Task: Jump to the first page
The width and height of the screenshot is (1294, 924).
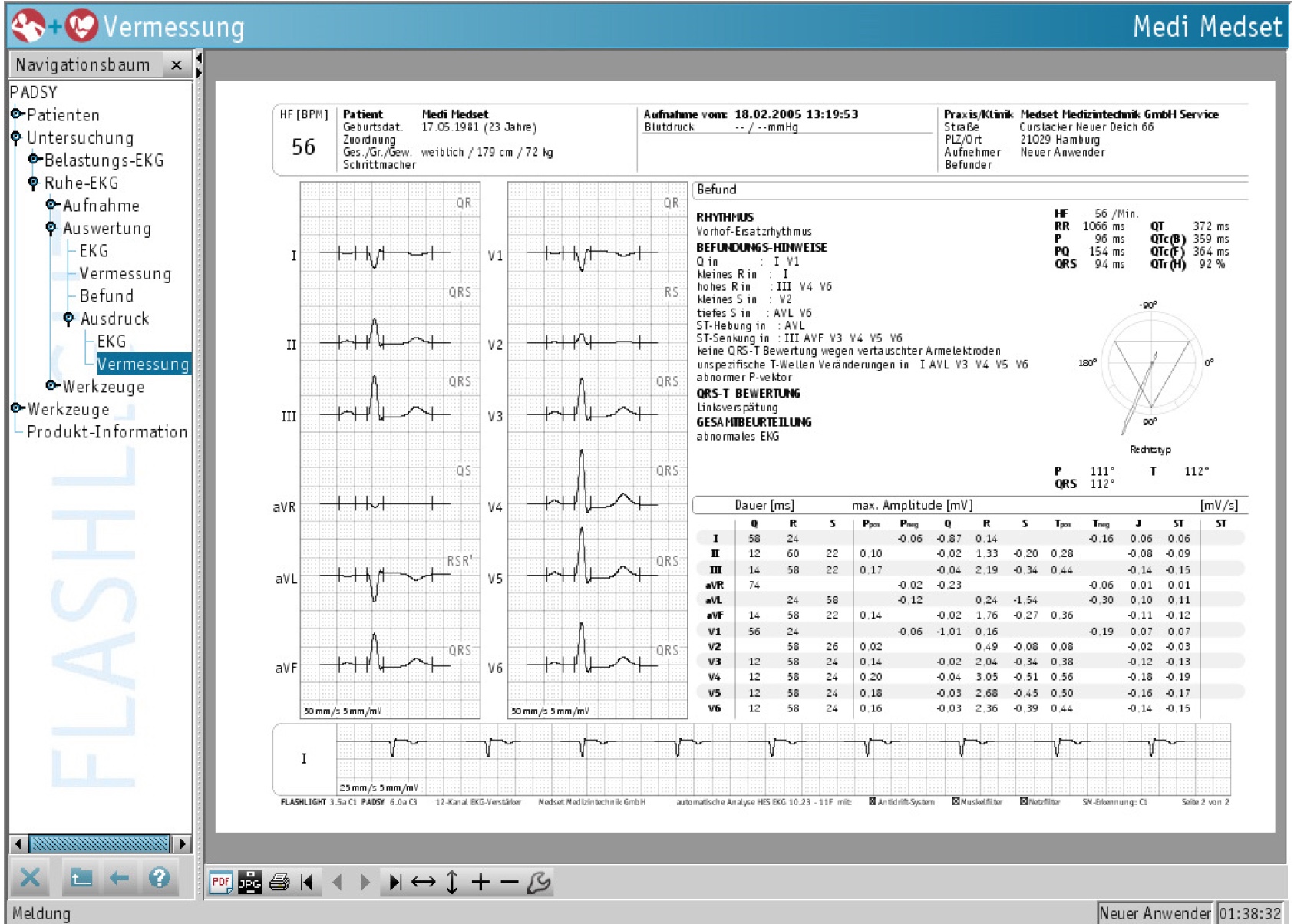Action: pos(308,882)
